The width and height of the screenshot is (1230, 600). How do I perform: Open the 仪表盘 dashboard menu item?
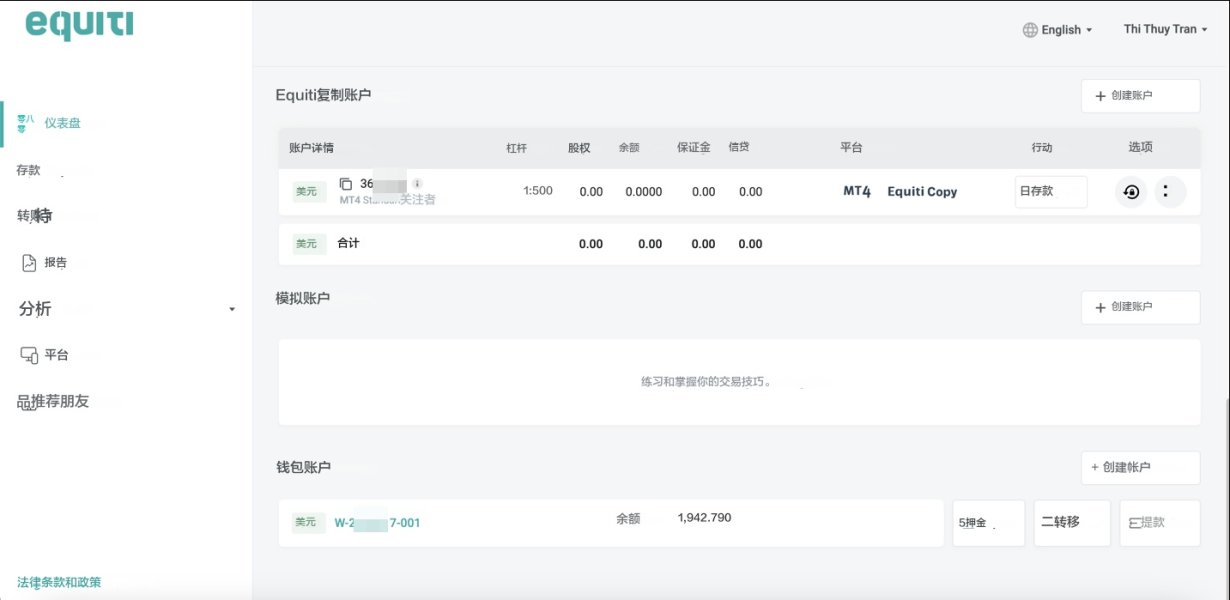[x=62, y=123]
